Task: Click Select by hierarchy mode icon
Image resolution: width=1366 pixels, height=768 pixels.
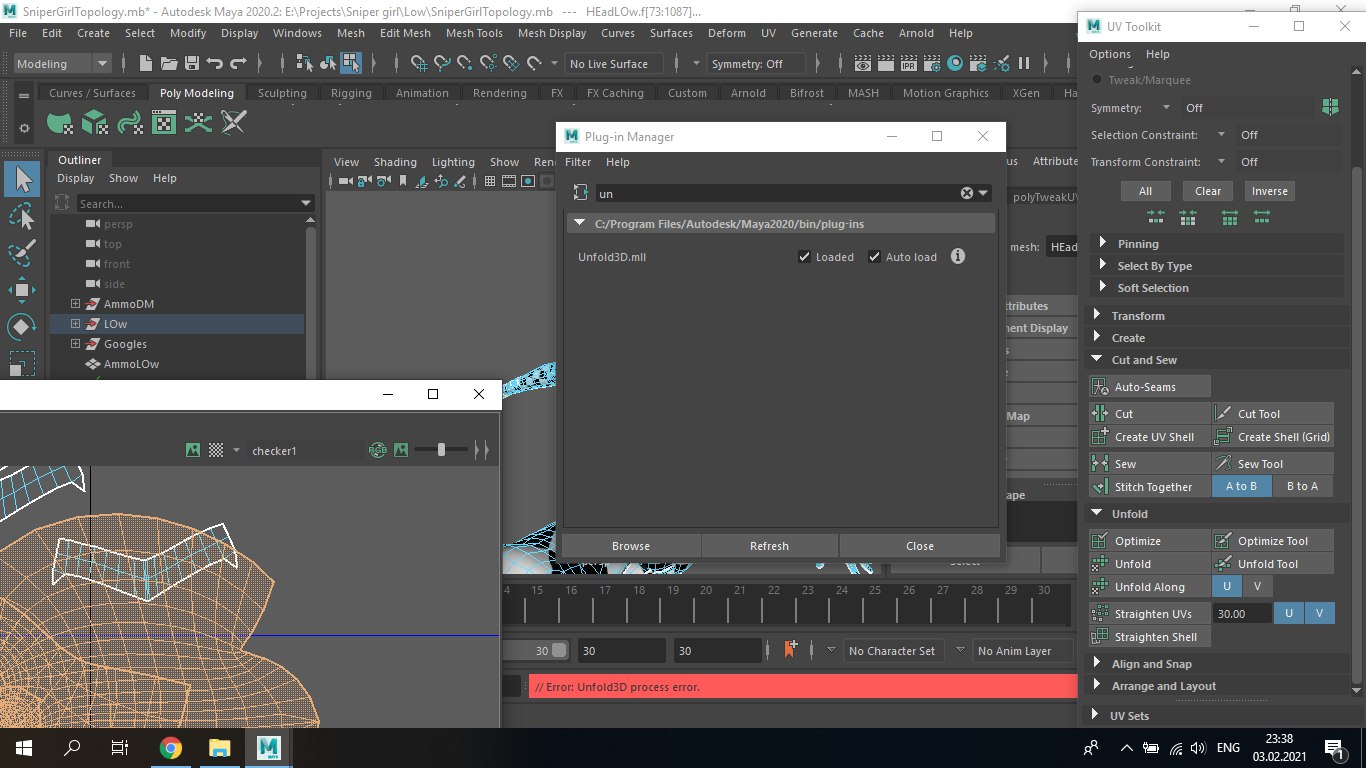Action: click(x=305, y=64)
